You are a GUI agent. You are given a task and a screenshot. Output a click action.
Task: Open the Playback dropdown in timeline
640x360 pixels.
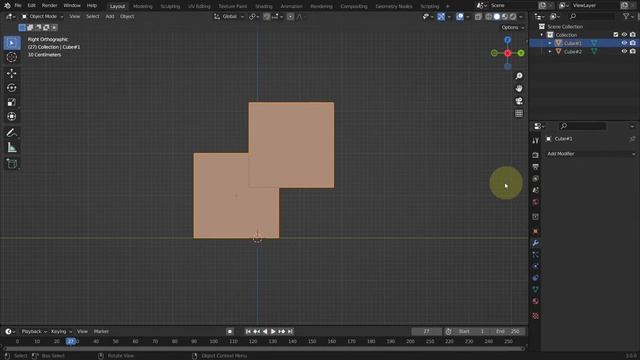(34, 331)
